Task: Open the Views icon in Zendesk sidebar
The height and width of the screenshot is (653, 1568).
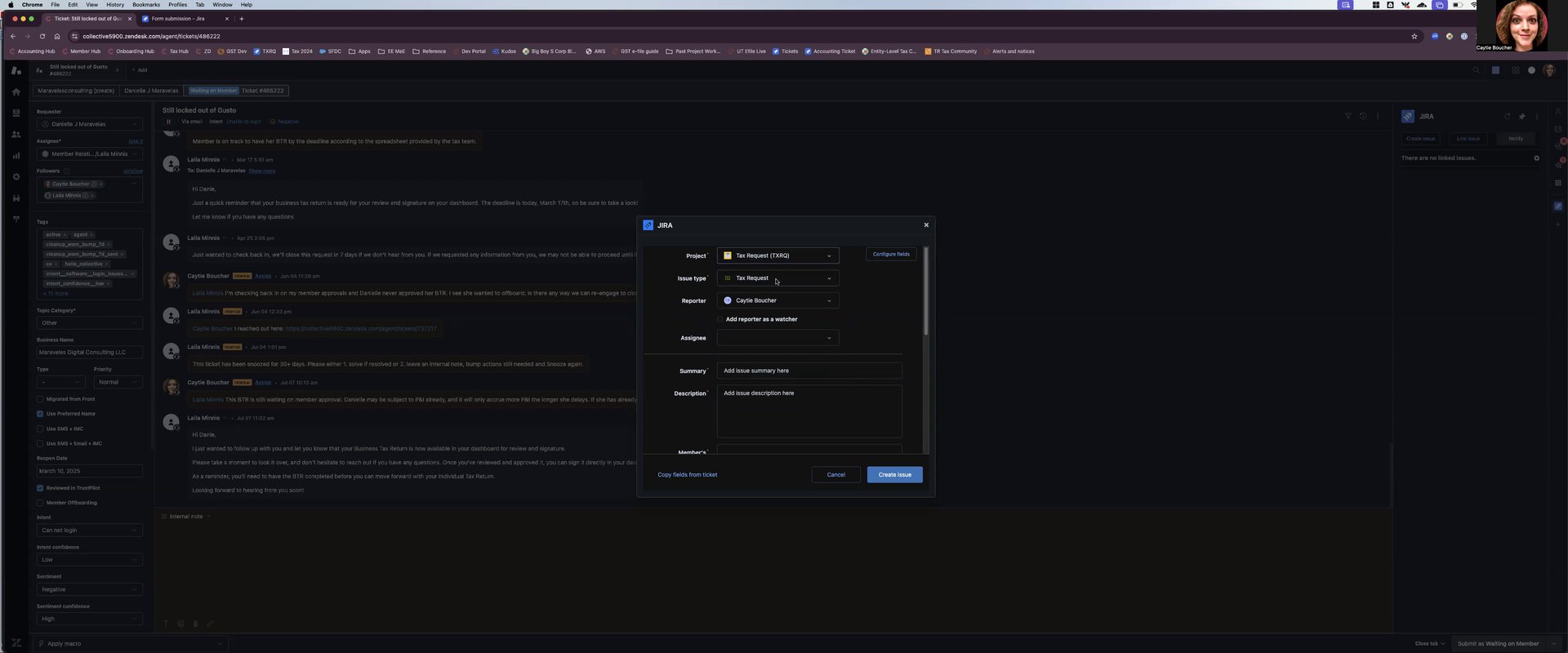Action: tap(16, 113)
